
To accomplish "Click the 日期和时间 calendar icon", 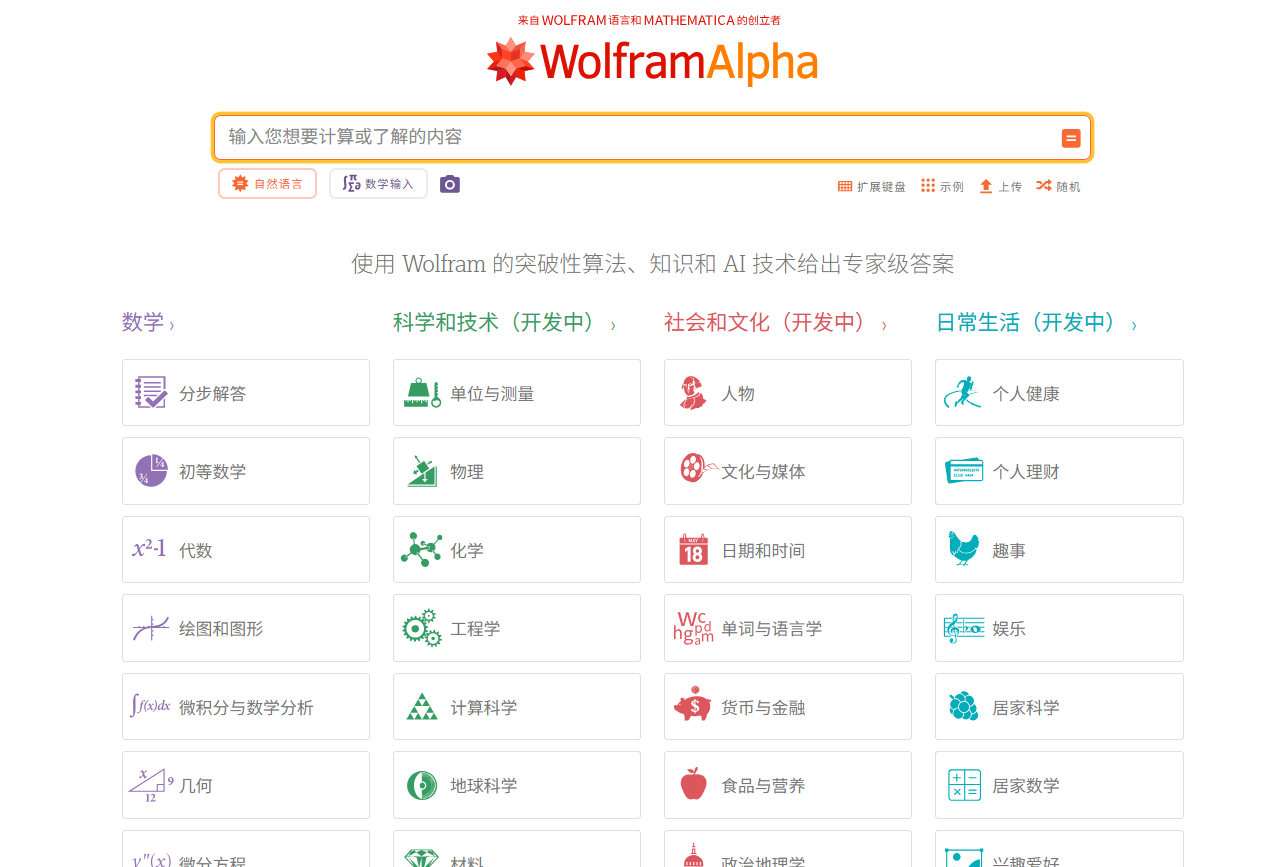I will point(693,550).
